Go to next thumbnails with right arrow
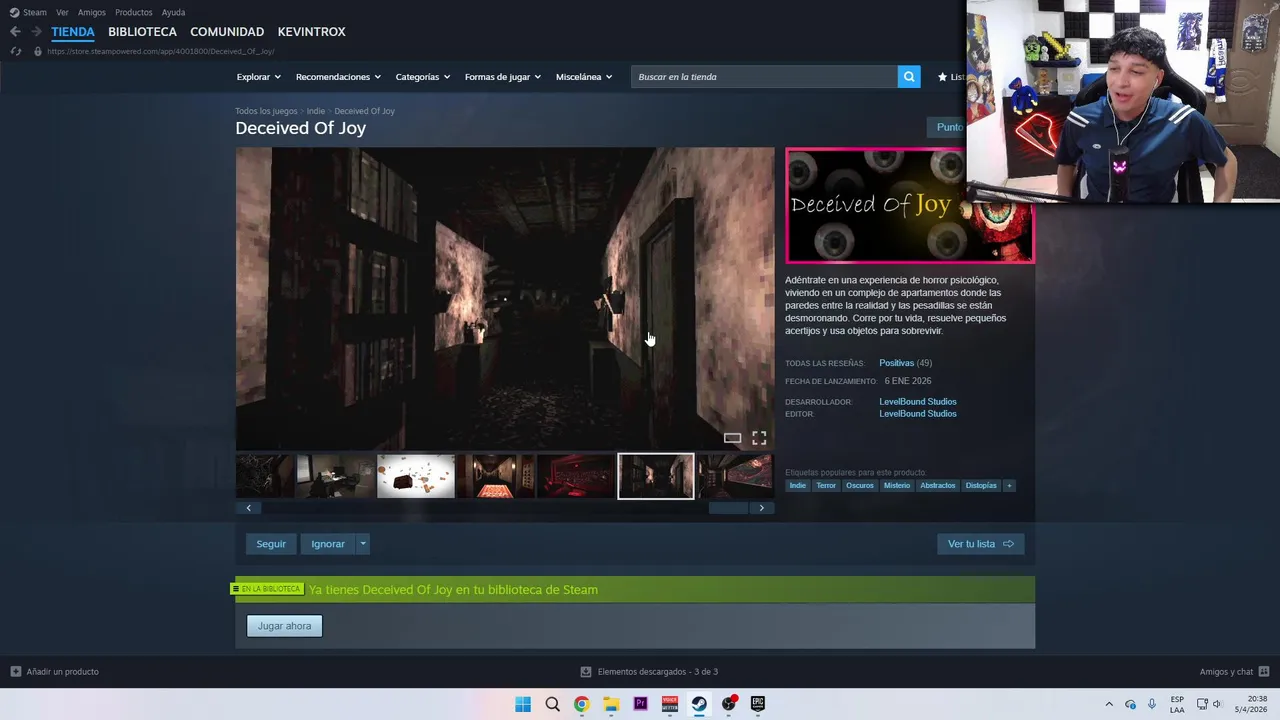Image resolution: width=1280 pixels, height=720 pixels. (761, 508)
